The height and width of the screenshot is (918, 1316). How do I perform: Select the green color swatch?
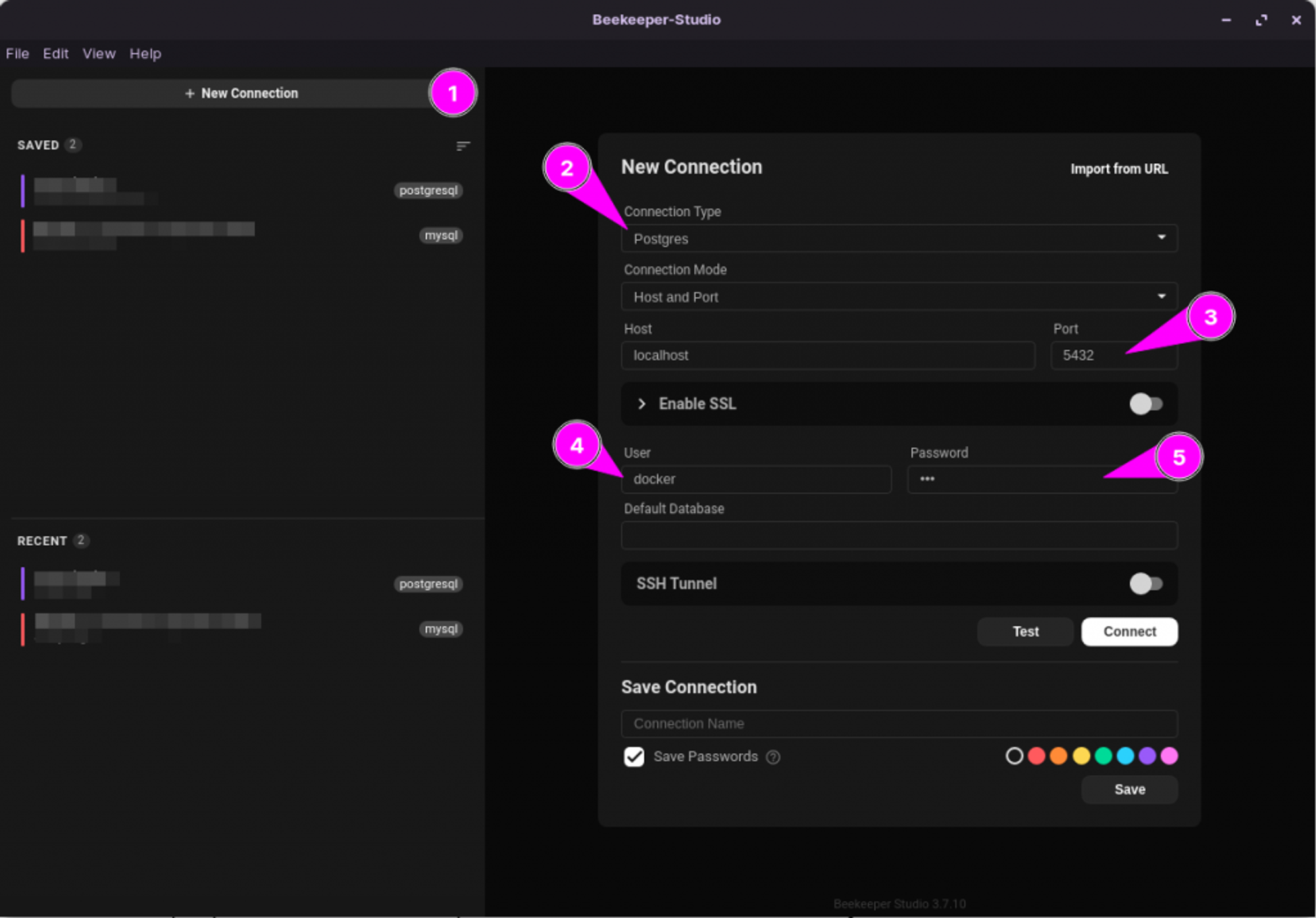pos(1103,756)
